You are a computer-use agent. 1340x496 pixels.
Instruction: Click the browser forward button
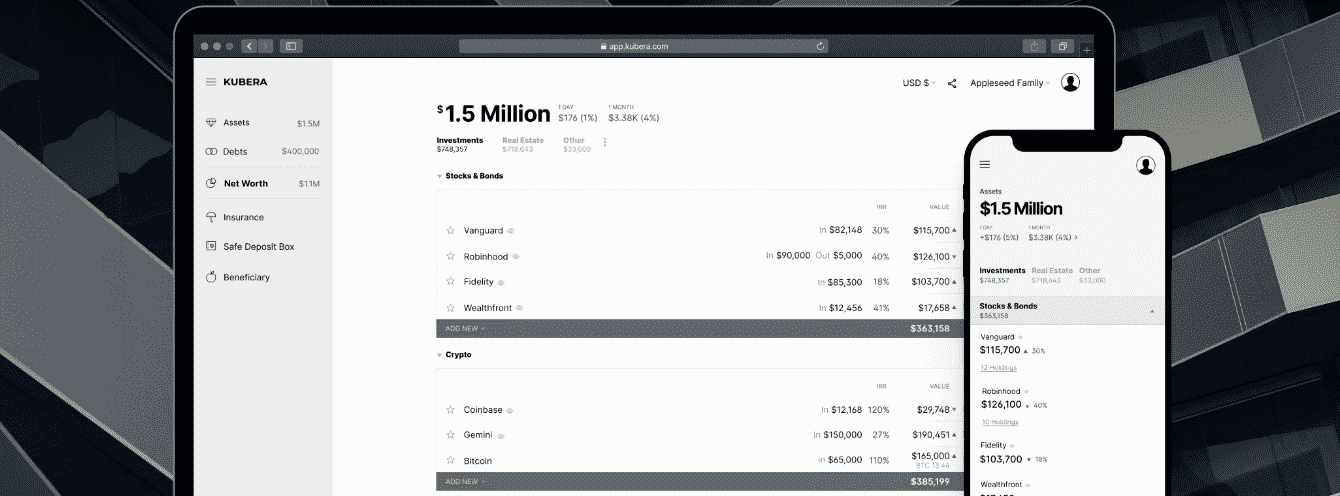click(263, 46)
